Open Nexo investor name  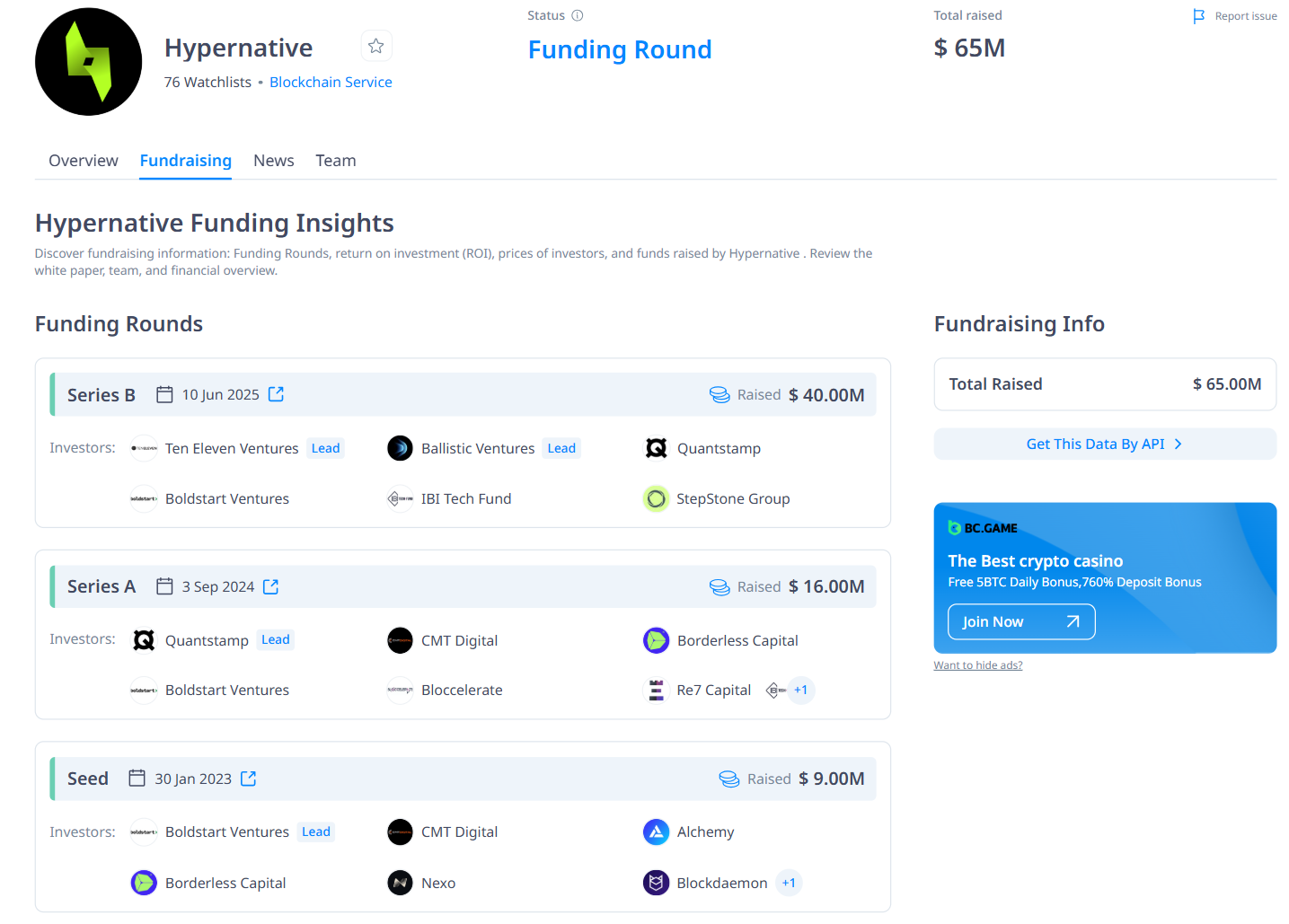438,883
